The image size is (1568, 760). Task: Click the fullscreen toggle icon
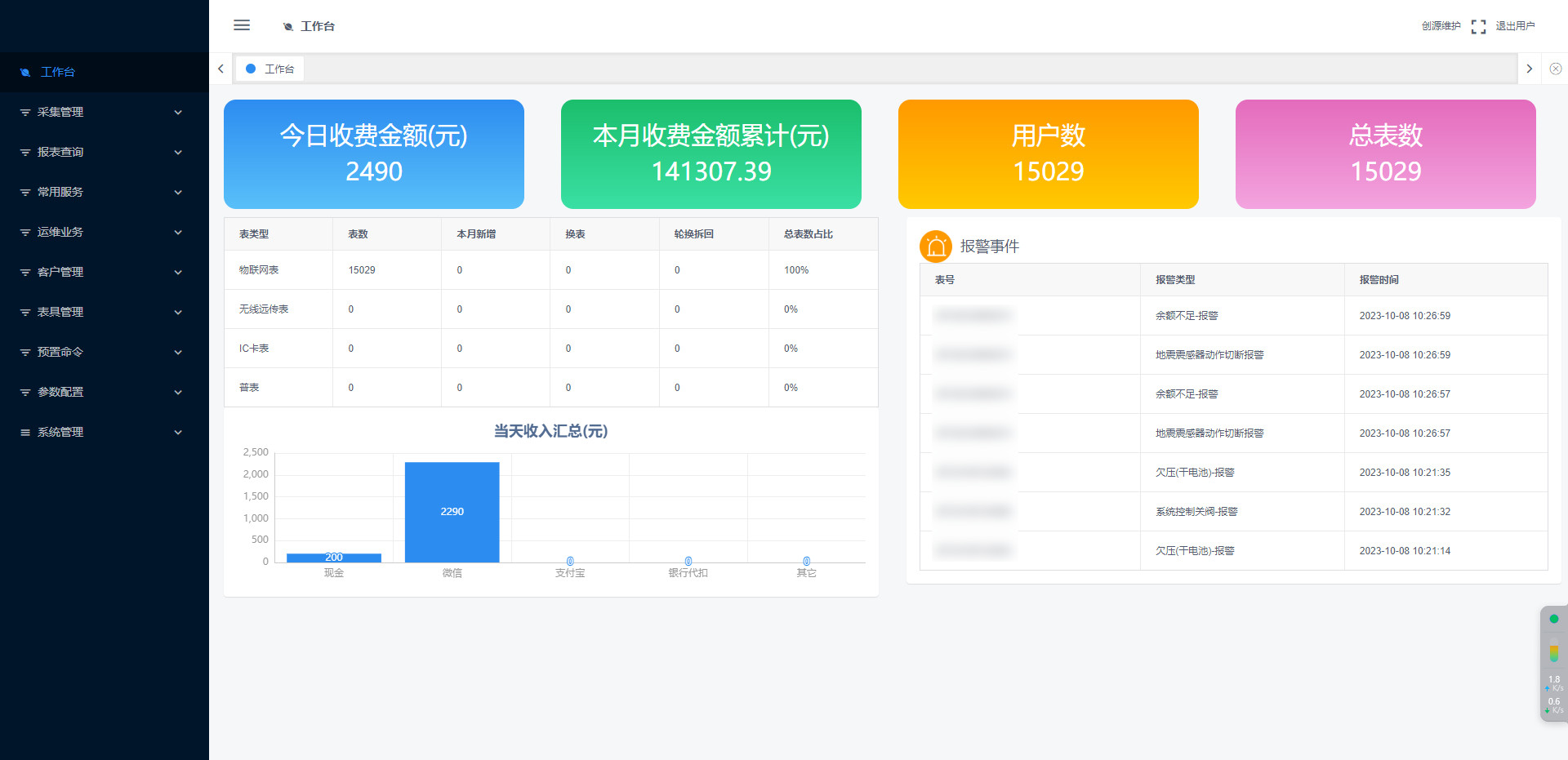[1478, 27]
